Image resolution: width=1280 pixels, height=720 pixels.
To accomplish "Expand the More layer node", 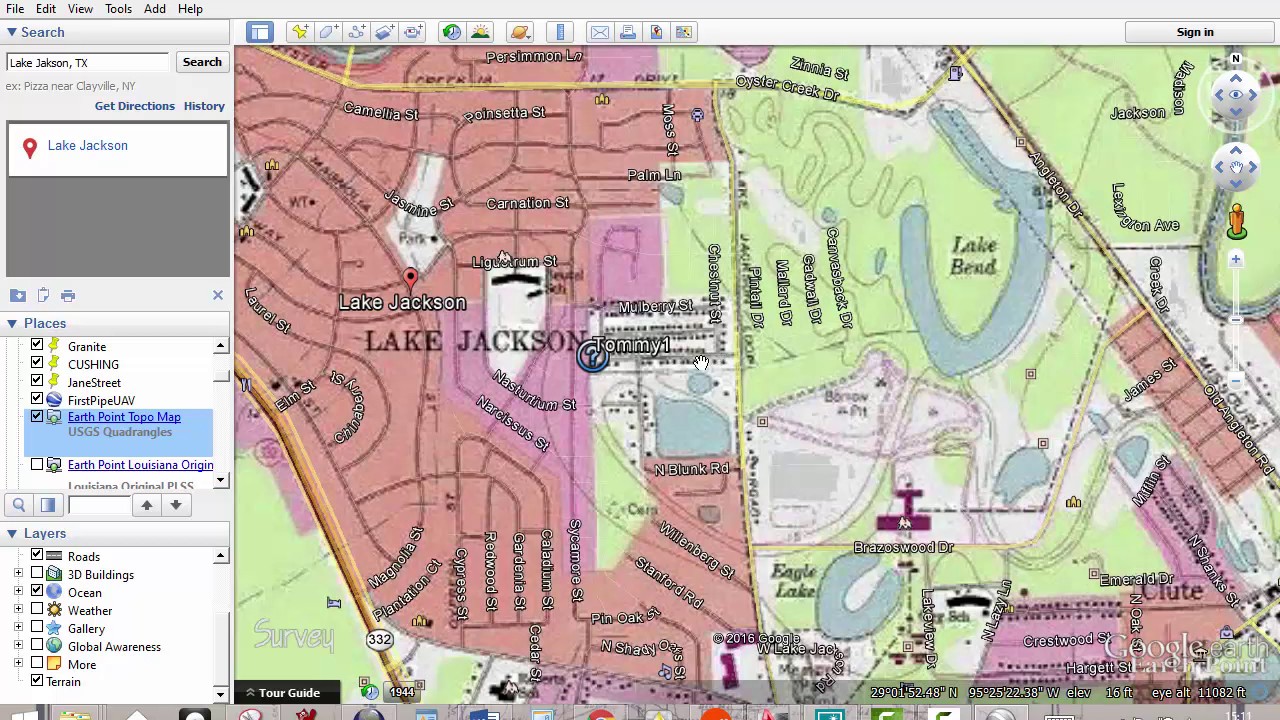I will pos(18,663).
